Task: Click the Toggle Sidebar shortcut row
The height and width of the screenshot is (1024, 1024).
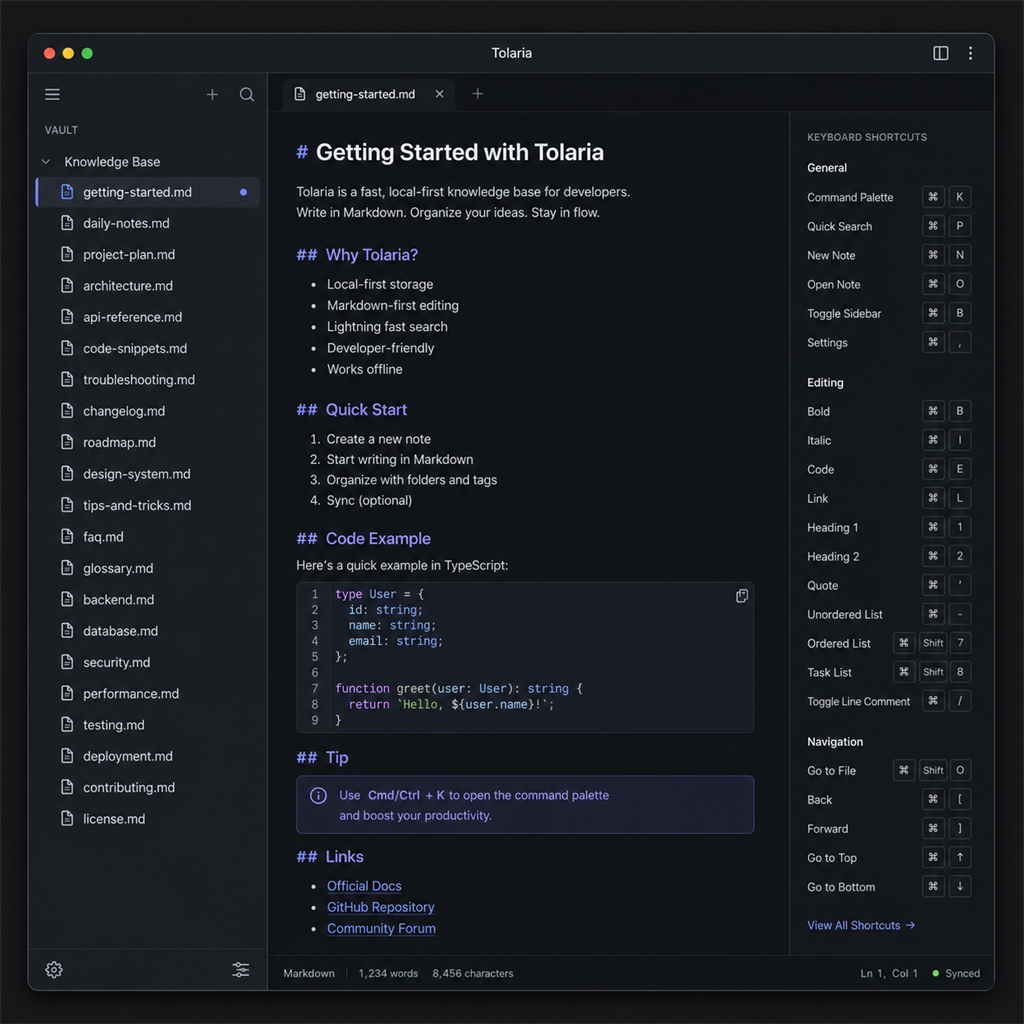Action: point(889,313)
